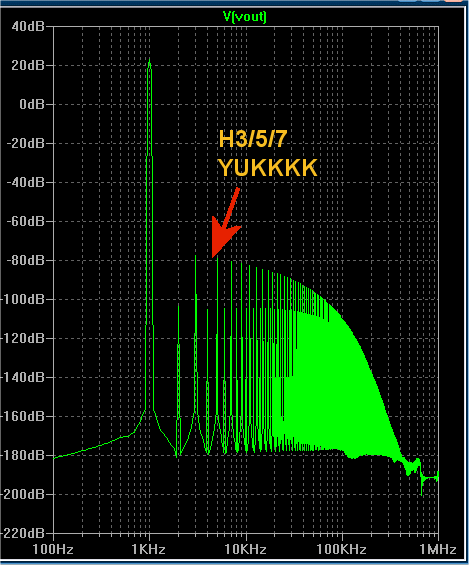Screen dimensions: 469x565
Task: Click the -80dB vertical axis label
Action: [x=25, y=260]
